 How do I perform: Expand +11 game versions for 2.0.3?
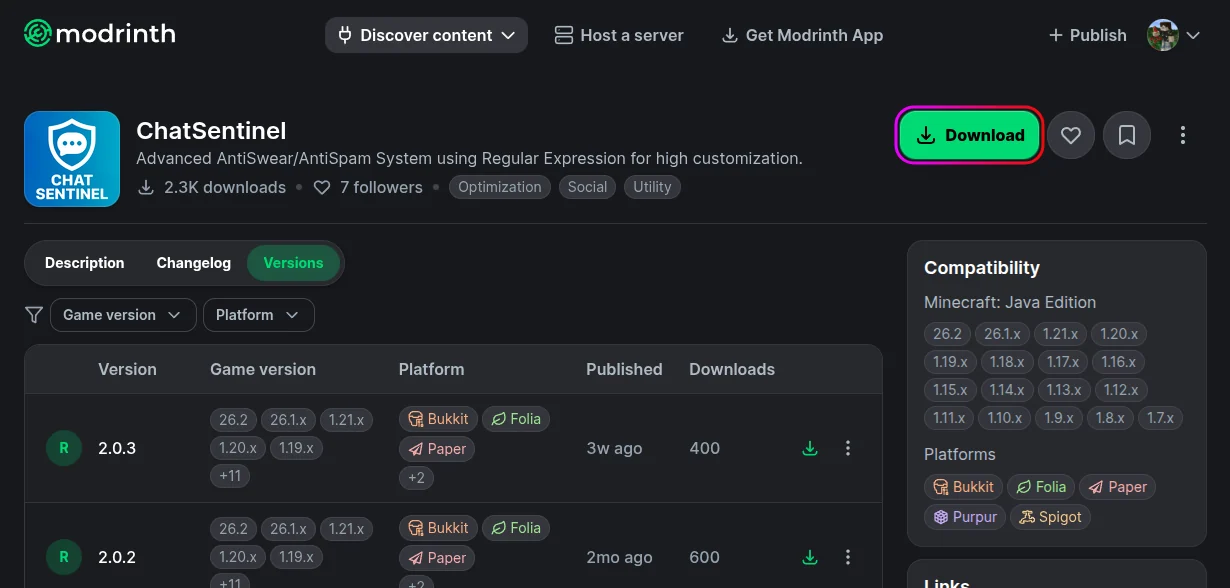point(230,476)
